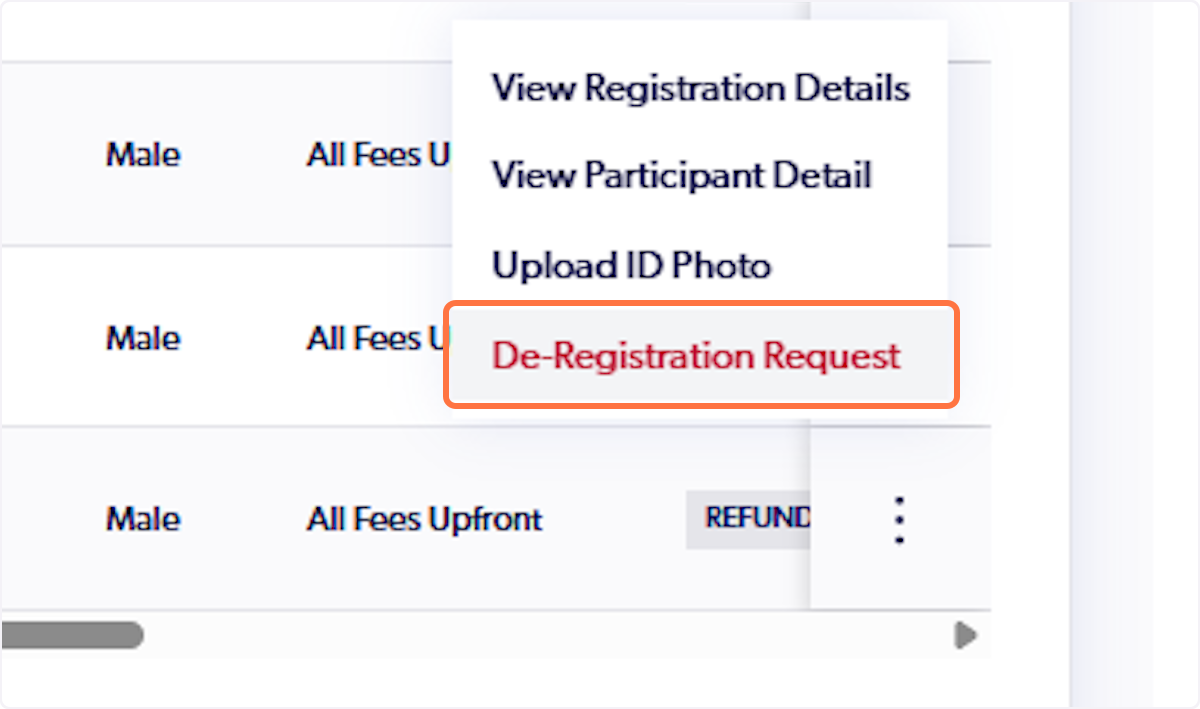Click the REFUND status badge
The image size is (1200, 709).
(x=748, y=519)
